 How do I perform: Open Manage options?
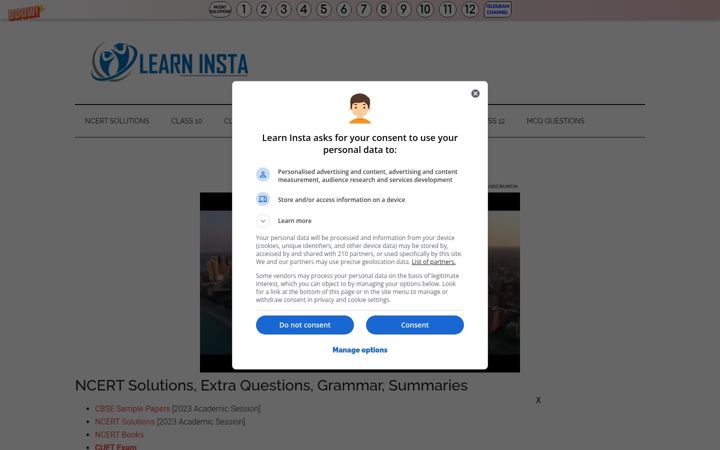pos(360,350)
